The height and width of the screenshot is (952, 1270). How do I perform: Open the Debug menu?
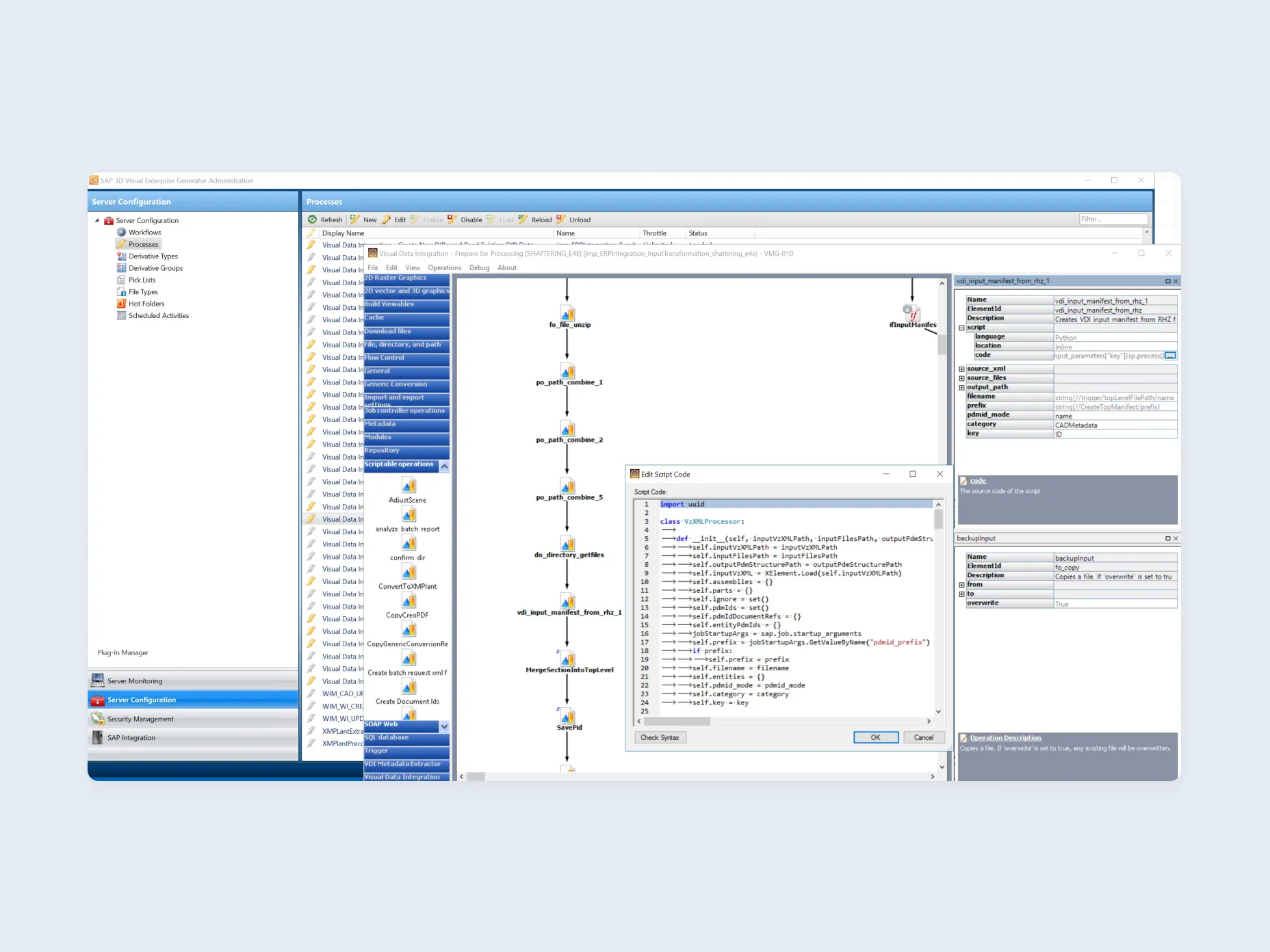479,267
